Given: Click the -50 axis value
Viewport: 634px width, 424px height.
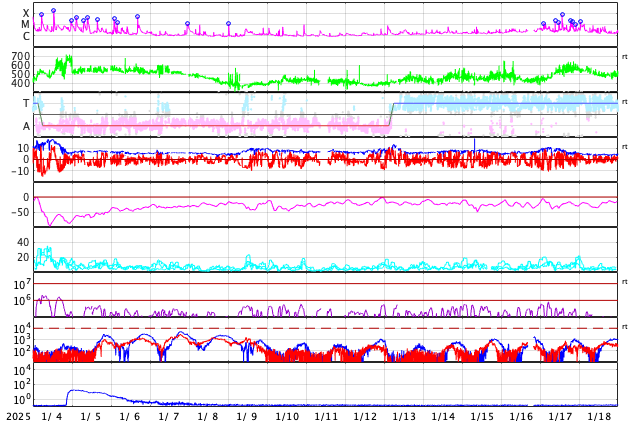Looking at the screenshot, I should pyautogui.click(x=20, y=212).
